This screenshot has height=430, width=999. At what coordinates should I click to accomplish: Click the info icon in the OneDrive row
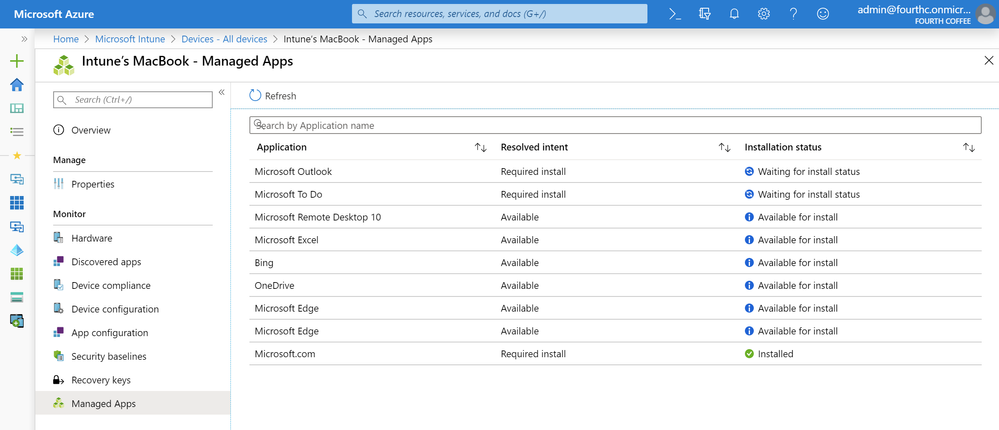pos(749,285)
